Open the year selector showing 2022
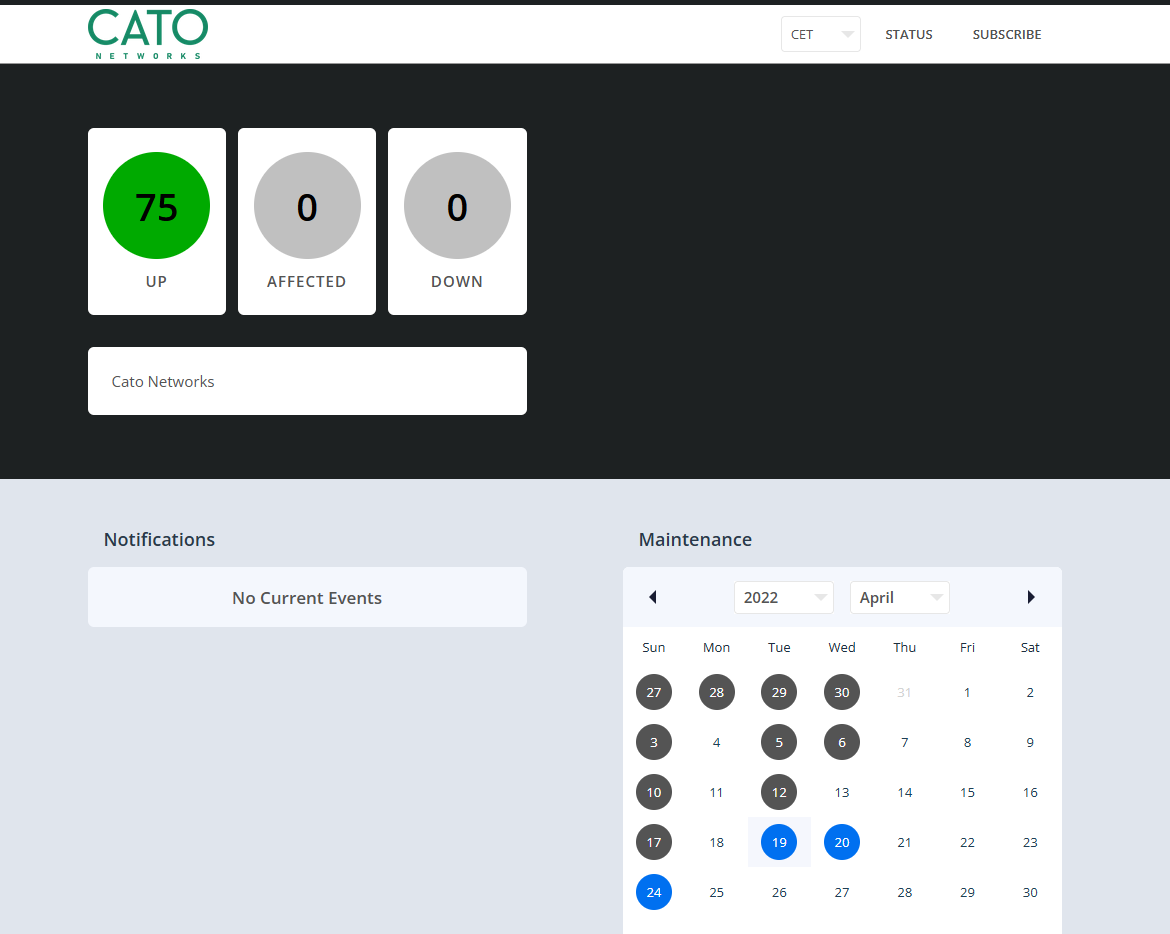 (x=783, y=597)
